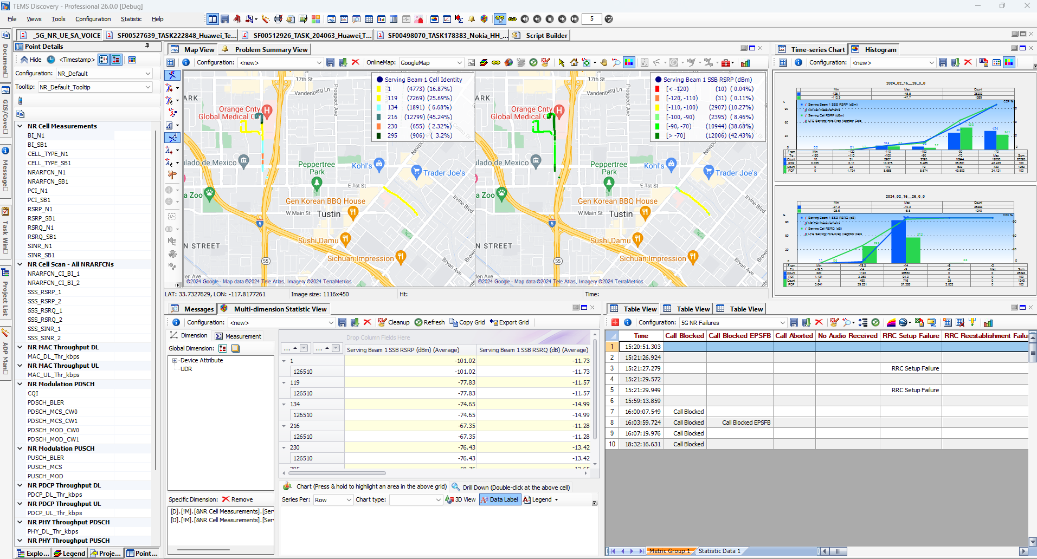This screenshot has height=559, width=1037.
Task: Switch to the Time-series Chart tab
Action: pos(811,50)
